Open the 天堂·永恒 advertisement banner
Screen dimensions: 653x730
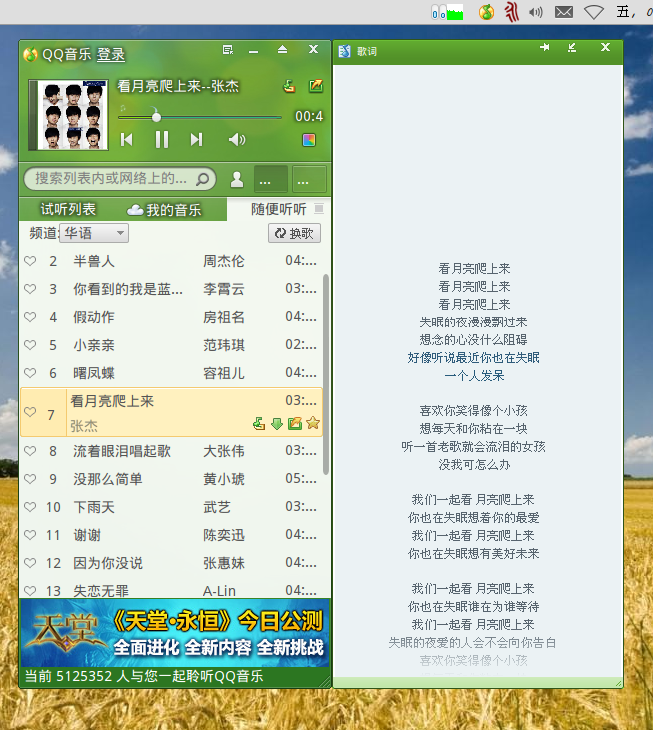coord(175,633)
